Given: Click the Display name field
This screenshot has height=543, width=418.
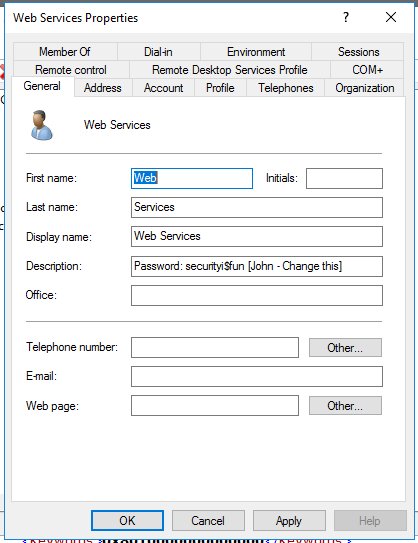Looking at the screenshot, I should coord(257,237).
